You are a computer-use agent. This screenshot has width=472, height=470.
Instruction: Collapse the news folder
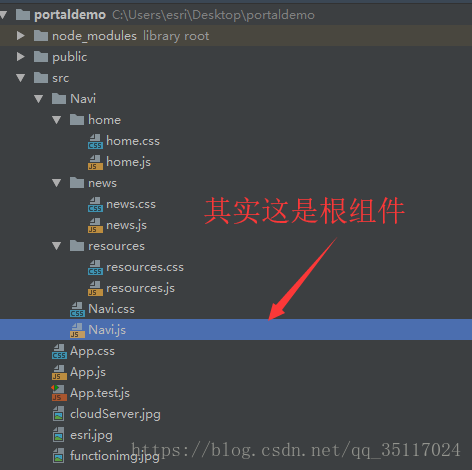[57, 183]
